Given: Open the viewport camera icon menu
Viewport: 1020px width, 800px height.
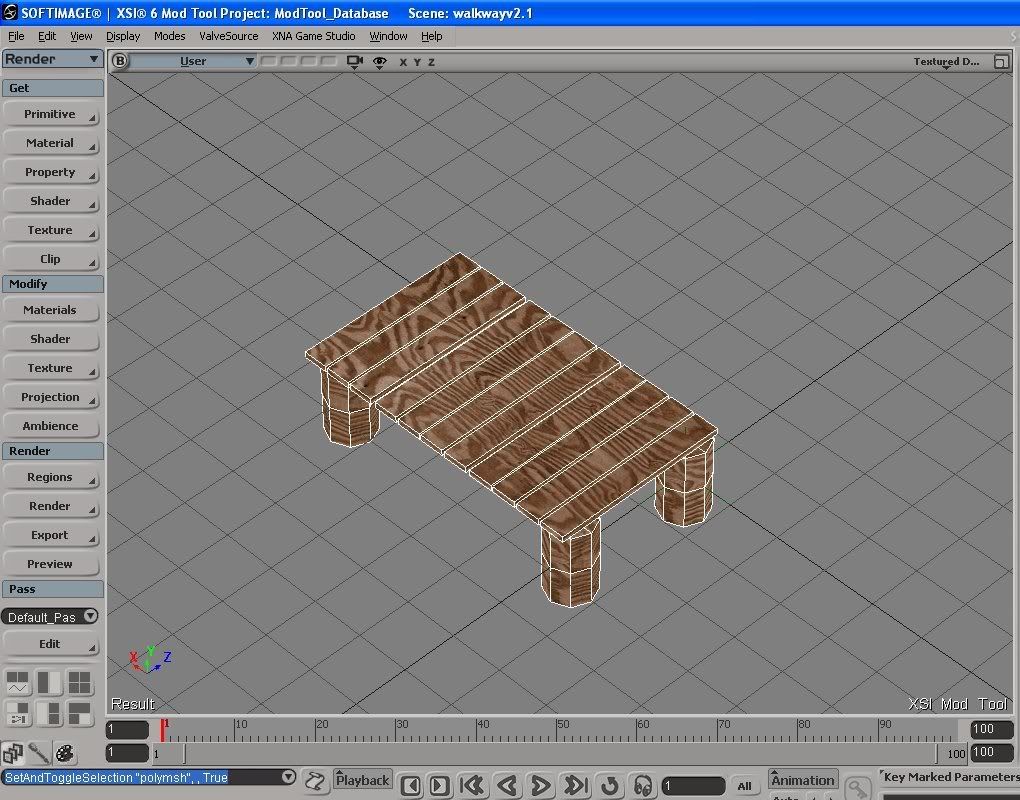Looking at the screenshot, I should coord(355,62).
